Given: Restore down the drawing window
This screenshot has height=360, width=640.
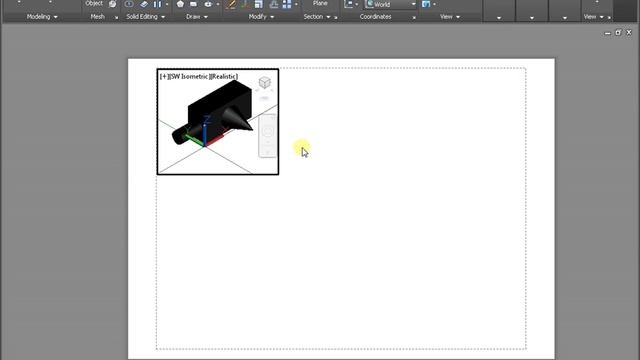Looking at the screenshot, I should (x=618, y=32).
